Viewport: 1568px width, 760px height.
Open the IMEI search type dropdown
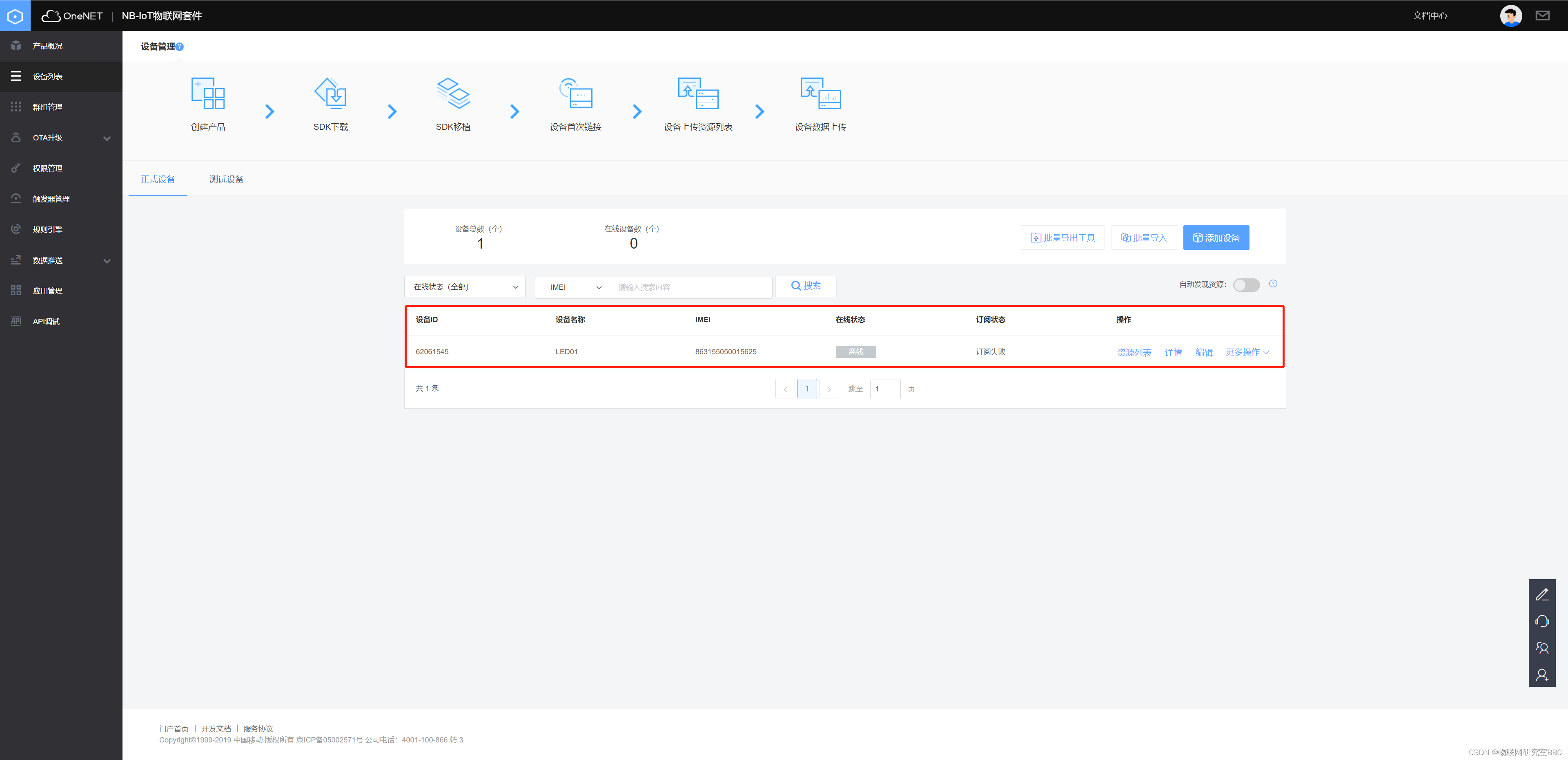click(x=572, y=287)
